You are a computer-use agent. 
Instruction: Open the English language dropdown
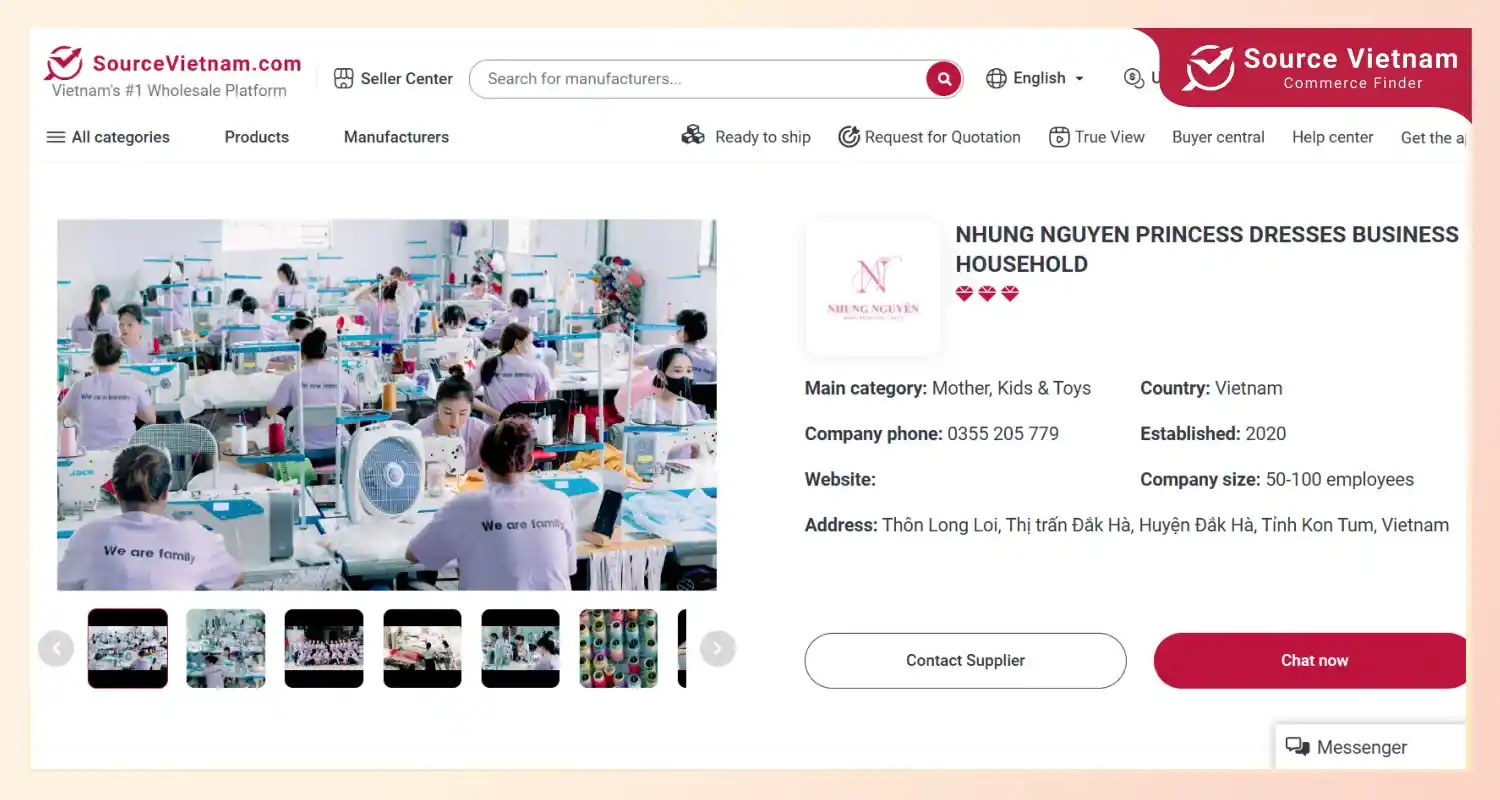[1035, 78]
